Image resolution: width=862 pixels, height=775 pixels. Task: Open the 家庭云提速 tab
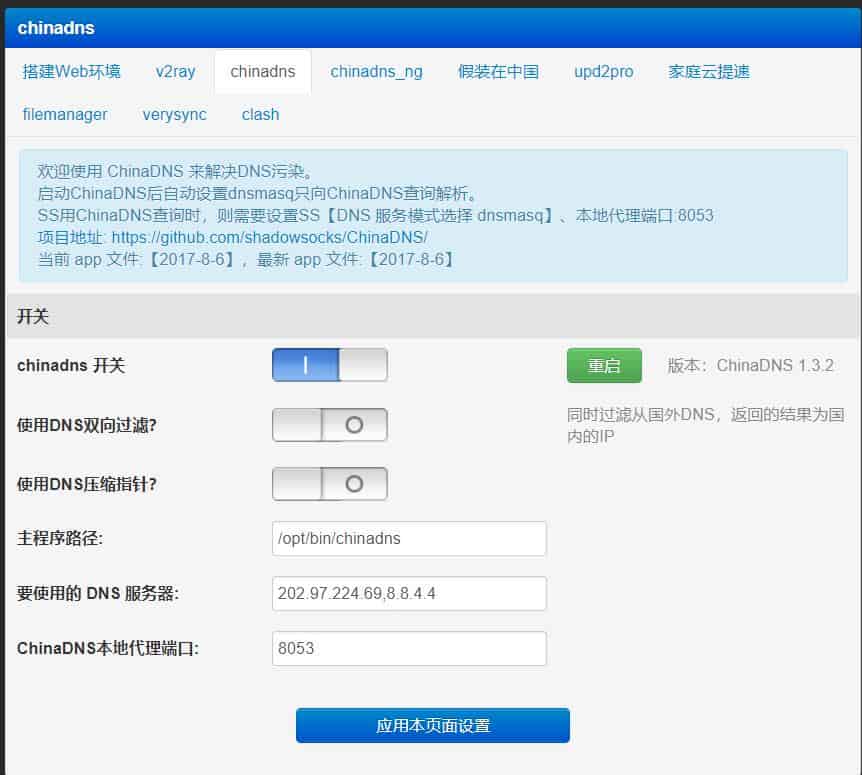(x=707, y=71)
